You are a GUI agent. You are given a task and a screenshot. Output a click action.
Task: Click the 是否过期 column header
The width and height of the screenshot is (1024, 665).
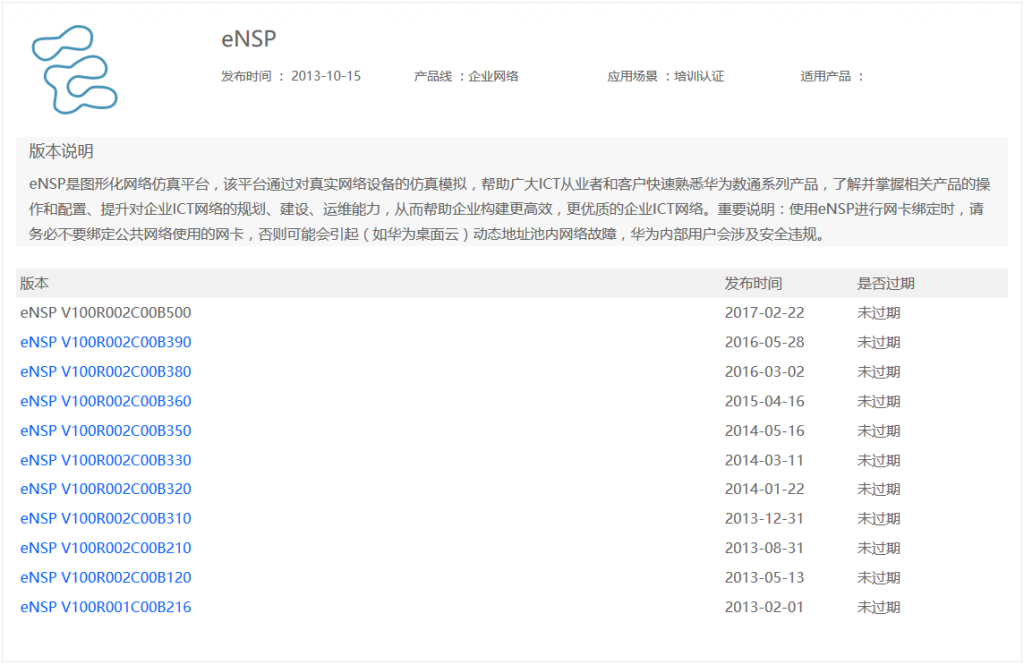(885, 284)
